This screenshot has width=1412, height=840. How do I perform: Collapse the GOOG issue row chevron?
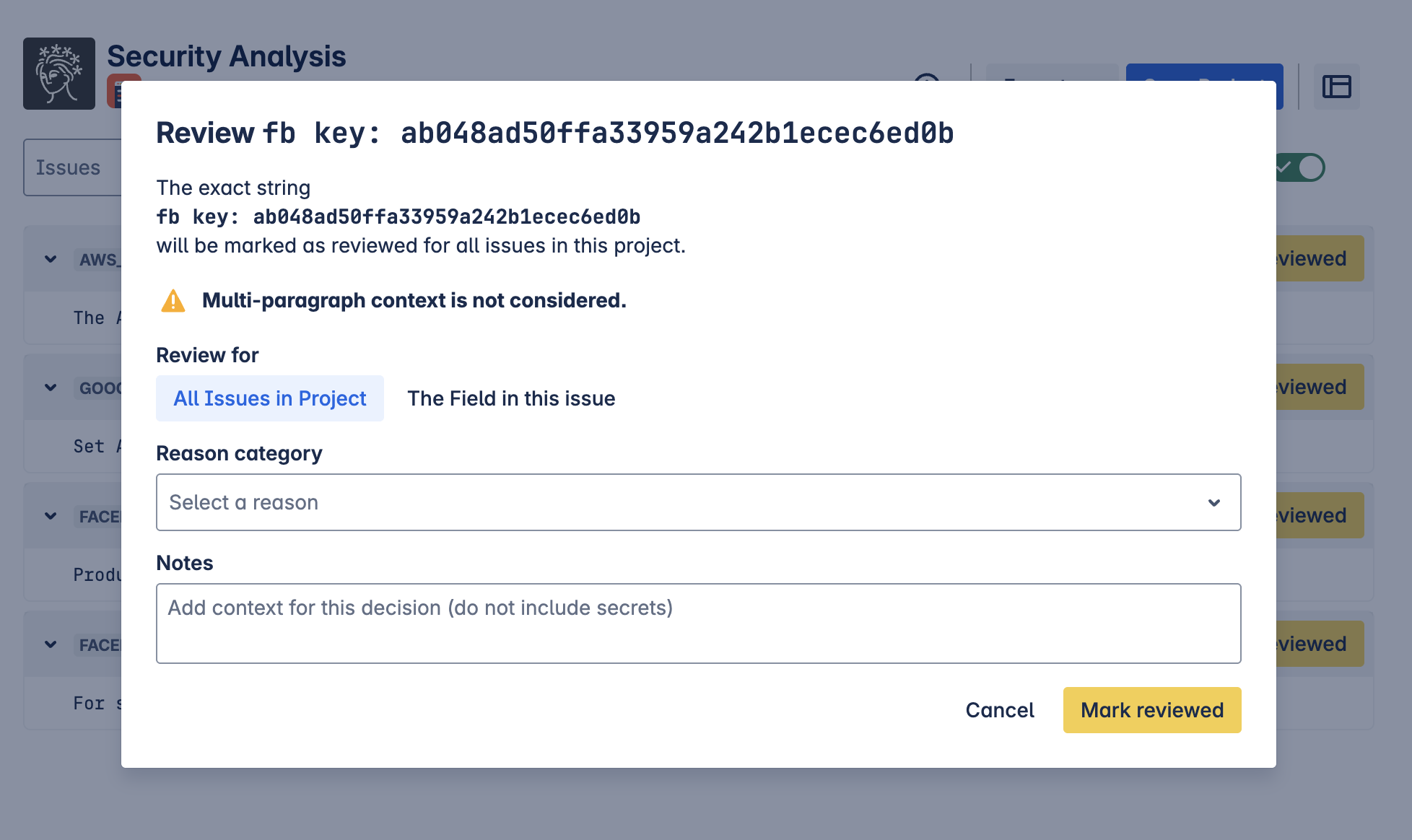click(51, 388)
